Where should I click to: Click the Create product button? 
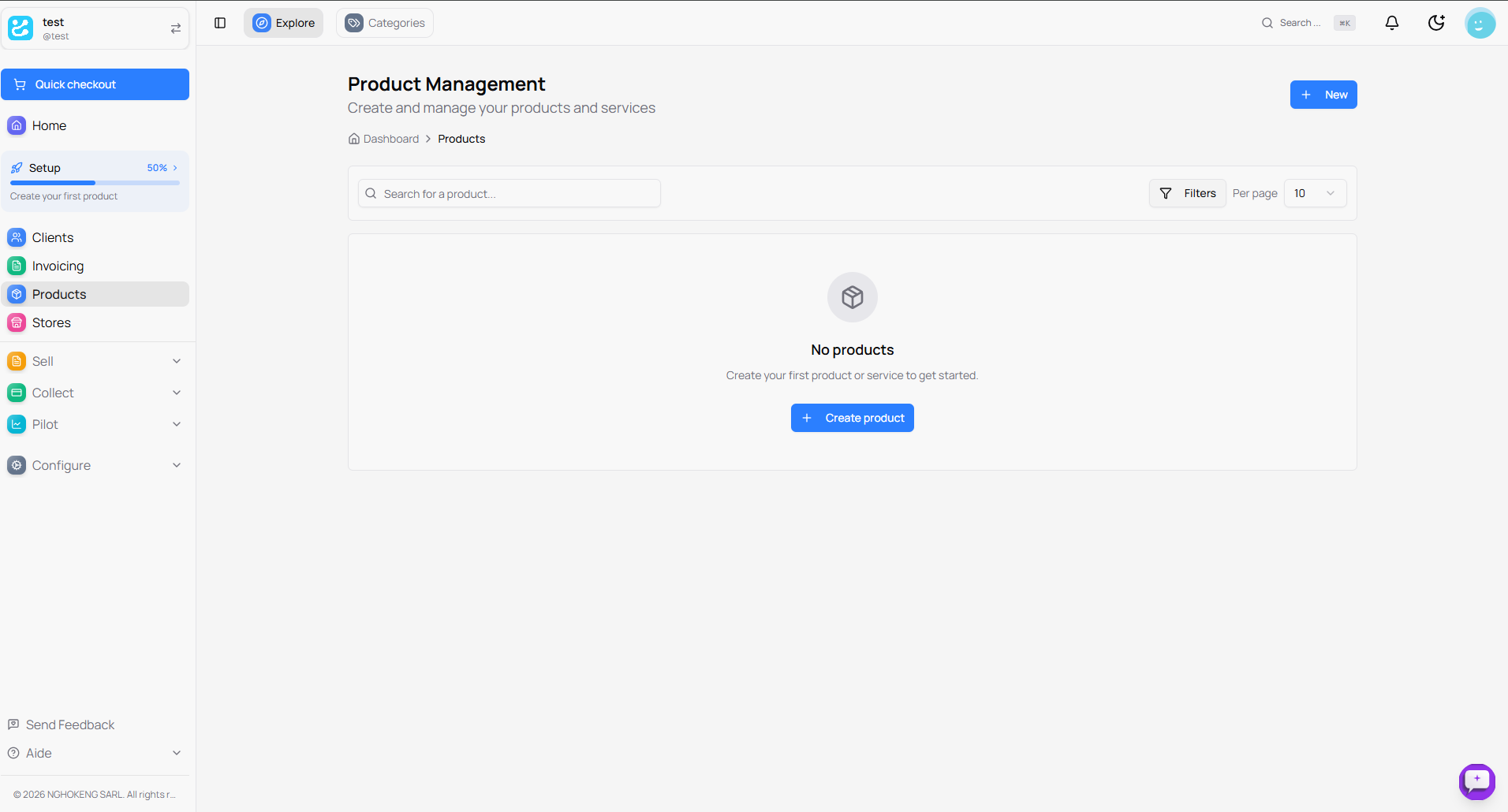click(852, 418)
